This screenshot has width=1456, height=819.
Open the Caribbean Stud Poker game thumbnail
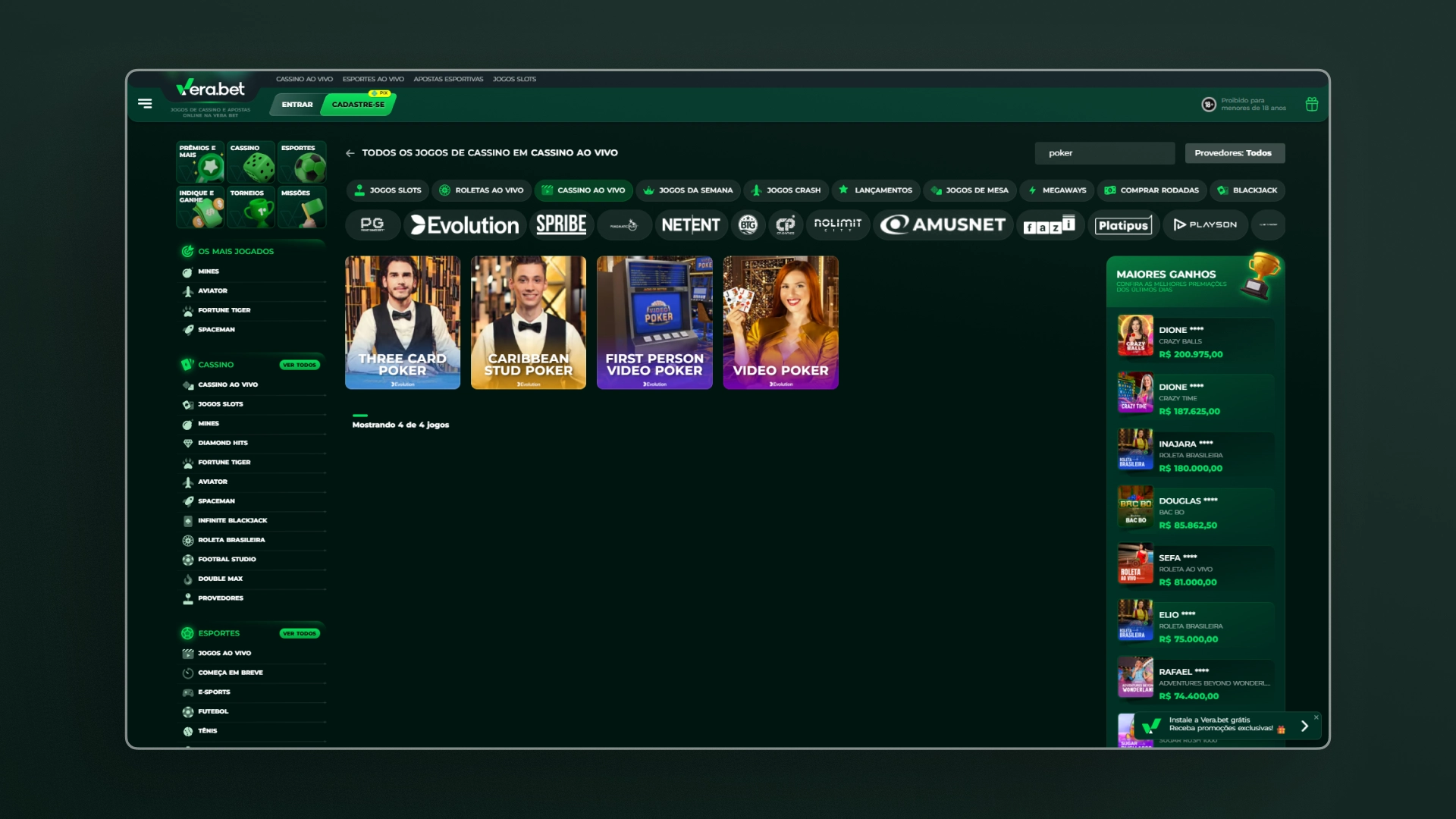coord(529,322)
